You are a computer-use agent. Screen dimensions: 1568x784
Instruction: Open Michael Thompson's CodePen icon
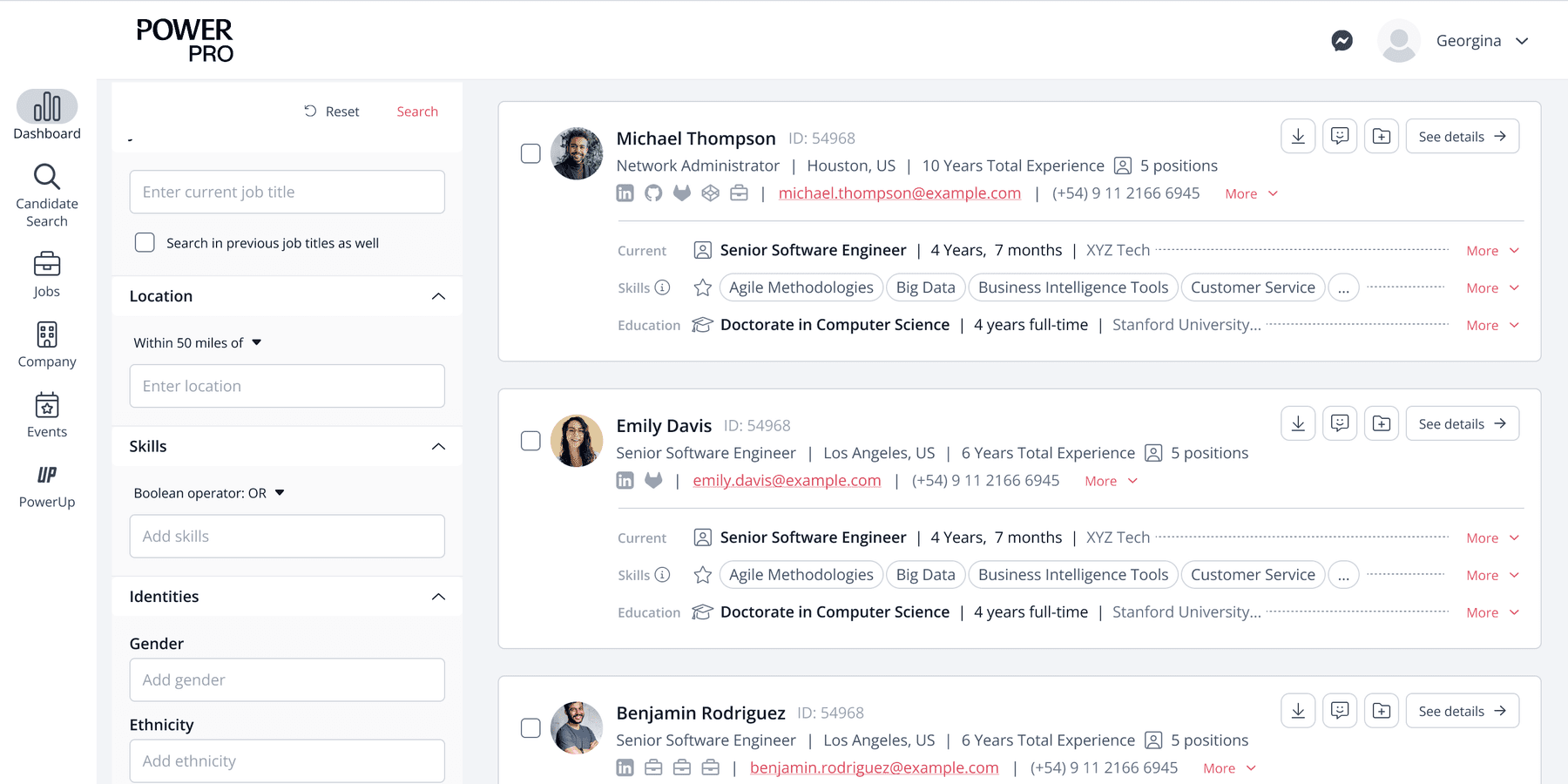711,193
